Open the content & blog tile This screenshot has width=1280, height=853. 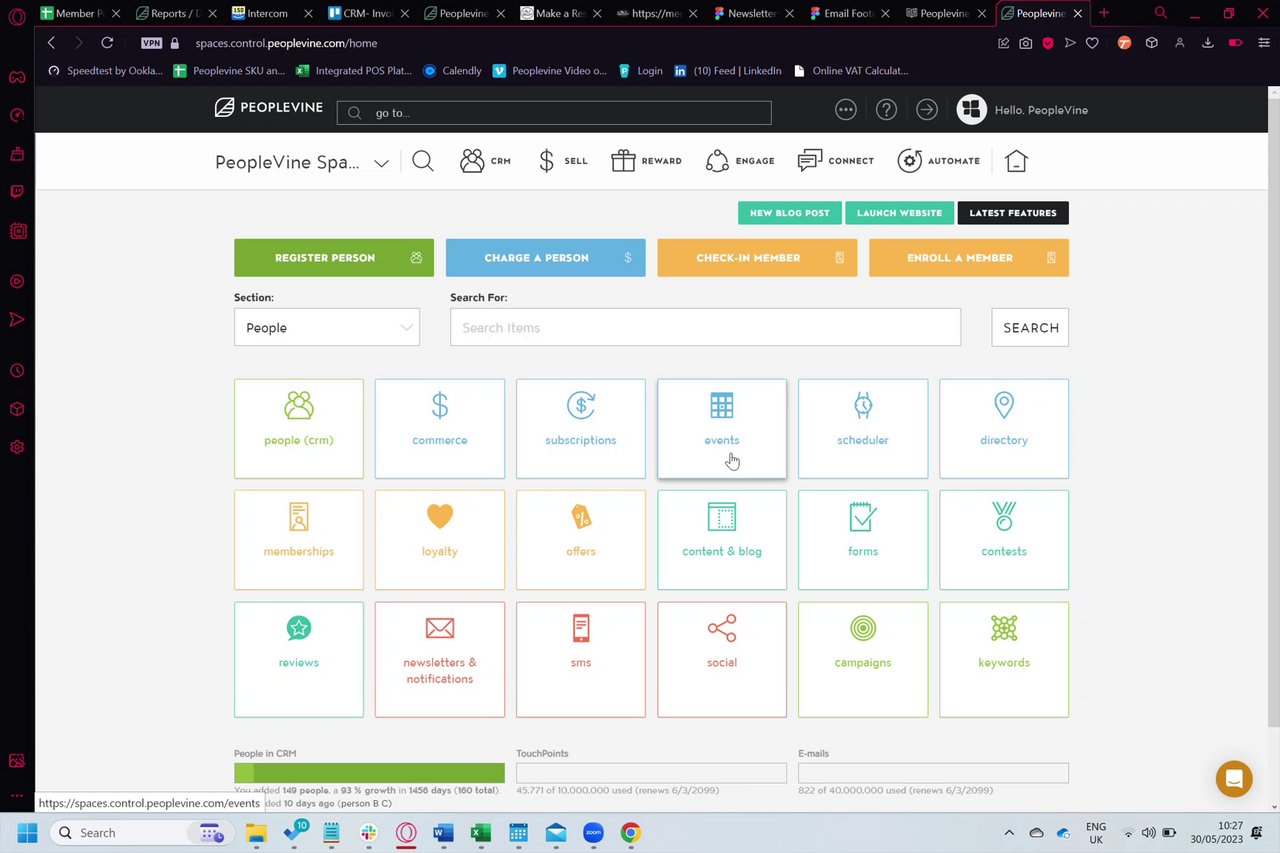tap(722, 540)
